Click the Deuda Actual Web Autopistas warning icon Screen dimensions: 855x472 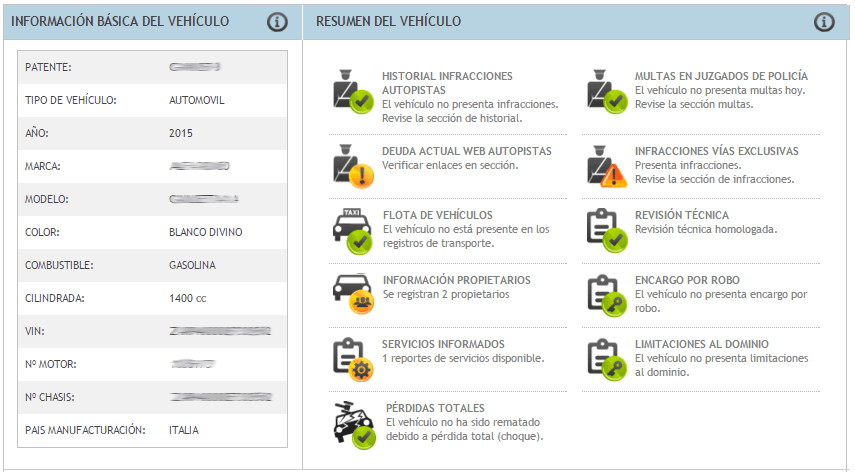[x=353, y=166]
